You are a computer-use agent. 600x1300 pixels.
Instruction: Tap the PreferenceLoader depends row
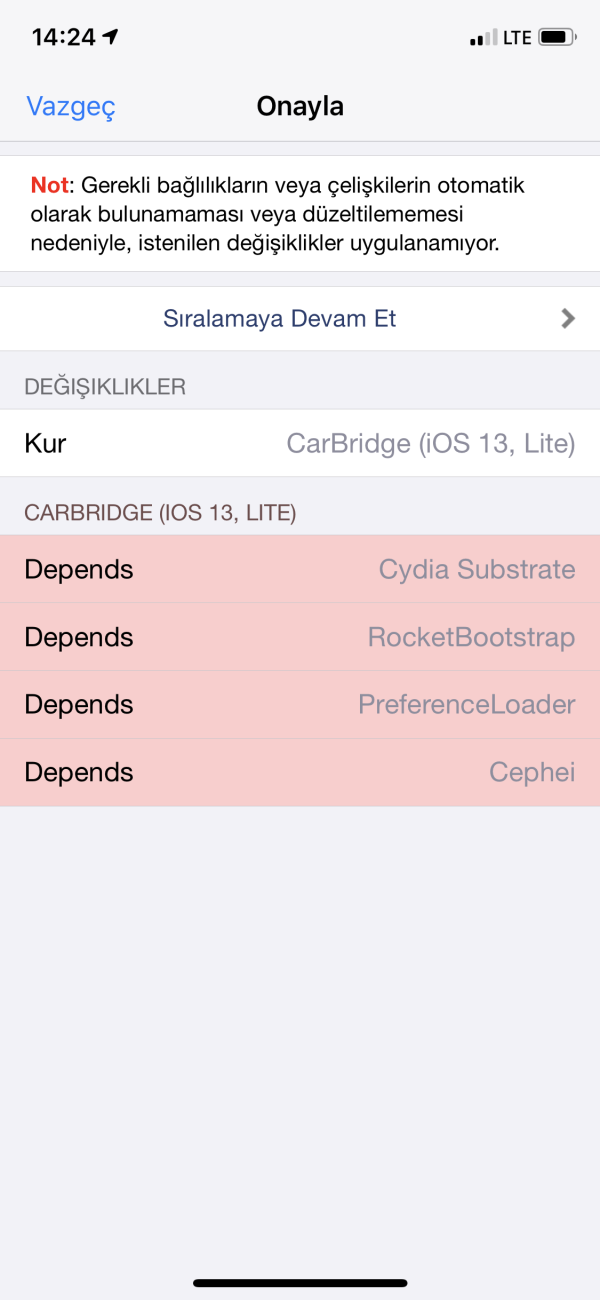(x=300, y=704)
